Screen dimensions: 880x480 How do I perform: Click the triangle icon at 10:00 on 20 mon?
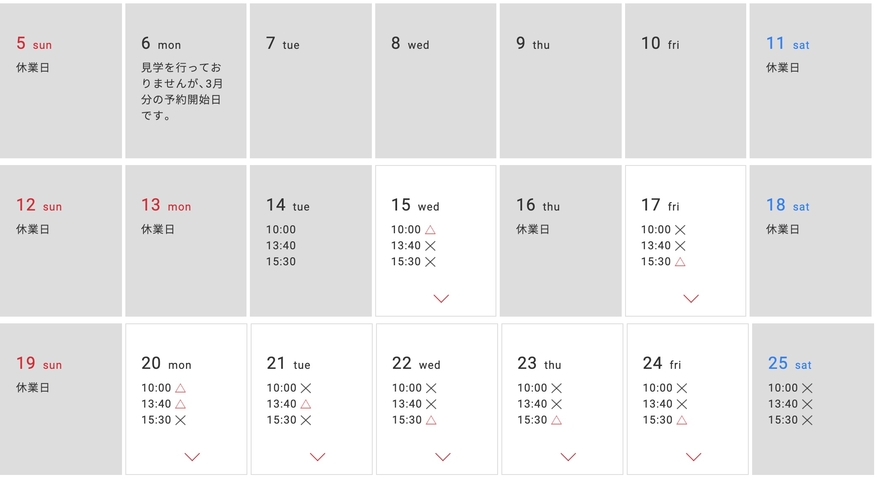click(180, 388)
